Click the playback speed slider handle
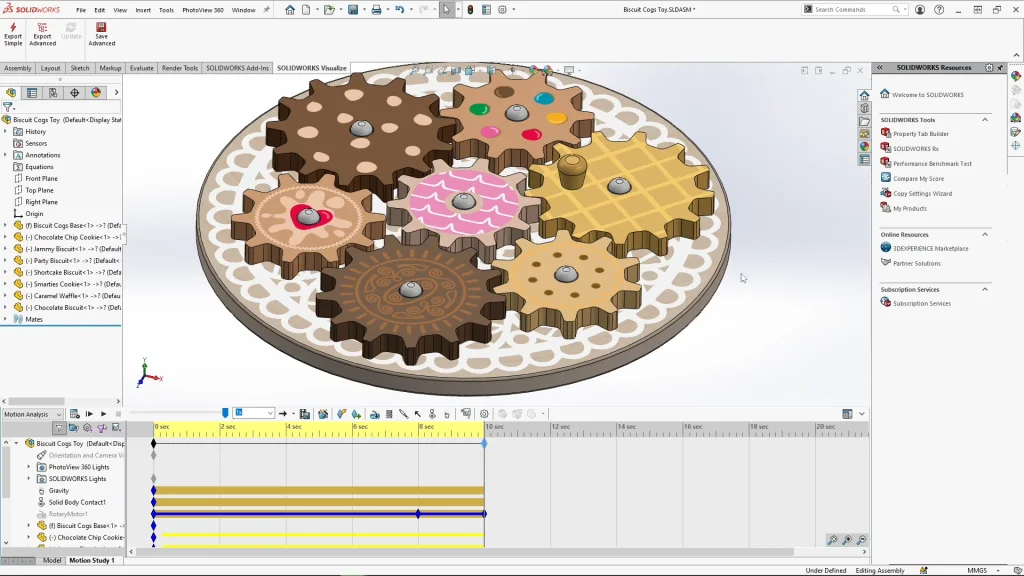 225,413
